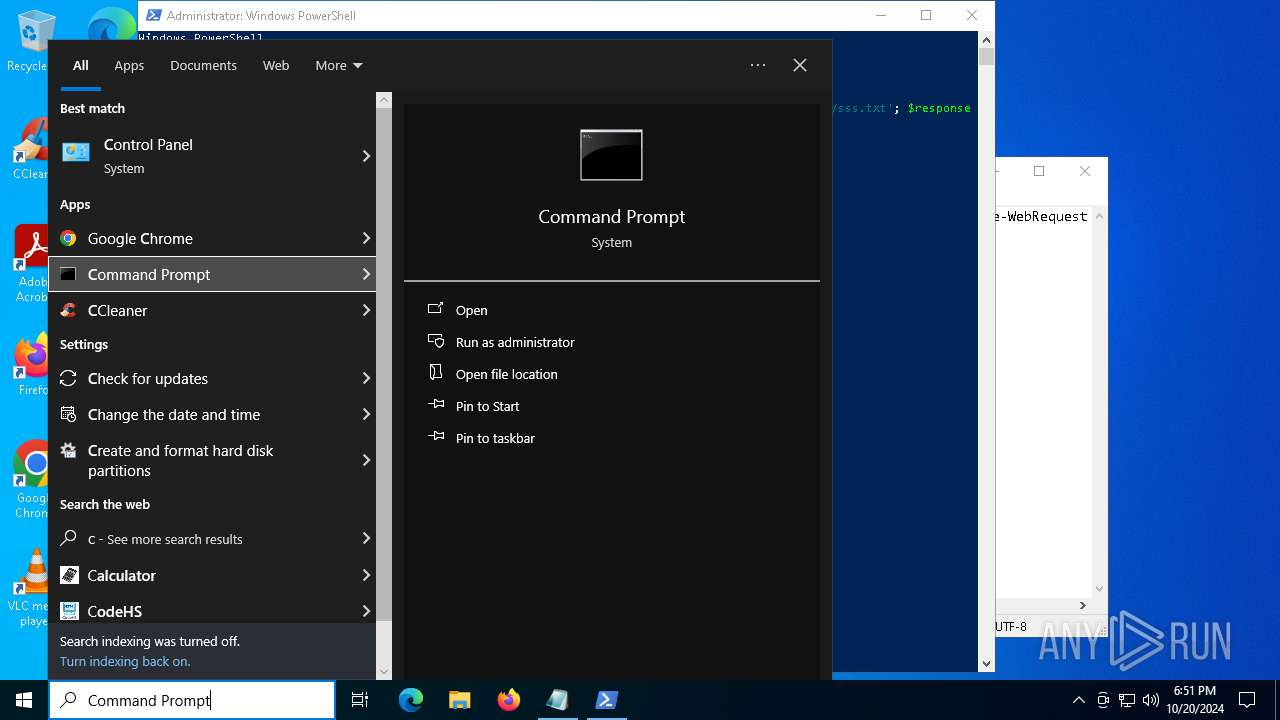The image size is (1280, 720).
Task: Select Pin to Start option
Action: 487,406
